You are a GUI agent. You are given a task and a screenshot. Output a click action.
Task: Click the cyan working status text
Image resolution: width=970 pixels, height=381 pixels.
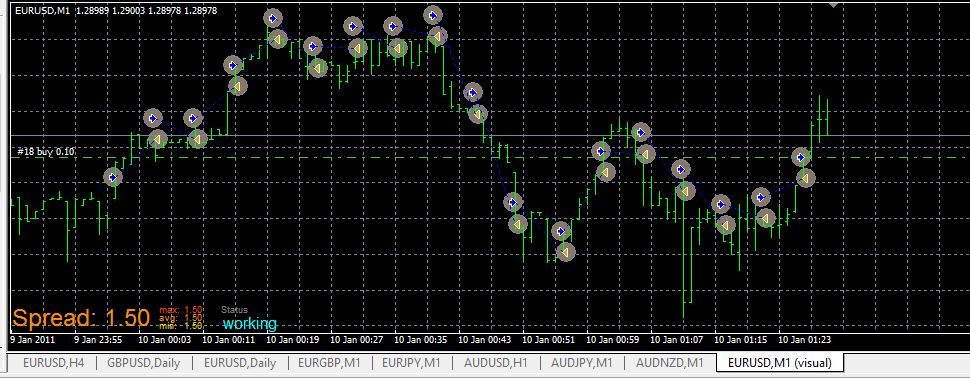coord(250,323)
